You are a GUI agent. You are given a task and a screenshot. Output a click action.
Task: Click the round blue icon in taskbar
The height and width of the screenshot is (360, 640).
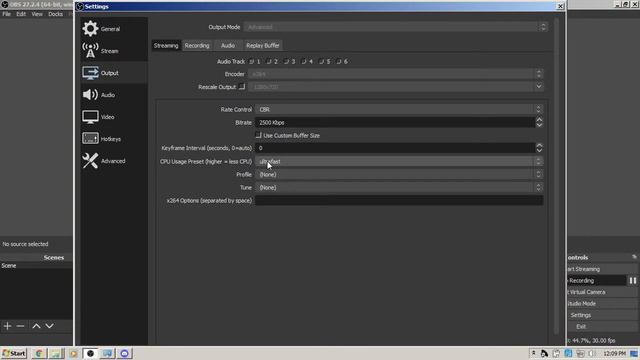tap(124, 353)
